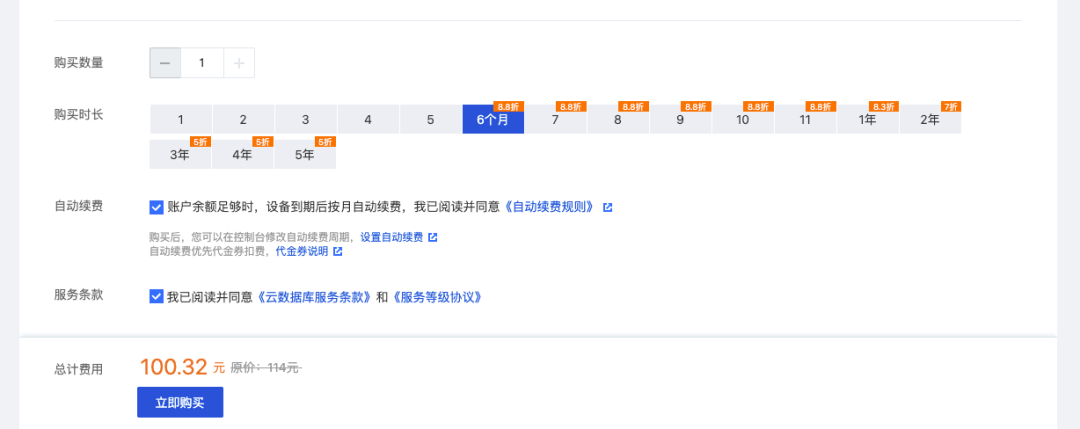Click external-link icon after 自动续费规则

coord(608,207)
